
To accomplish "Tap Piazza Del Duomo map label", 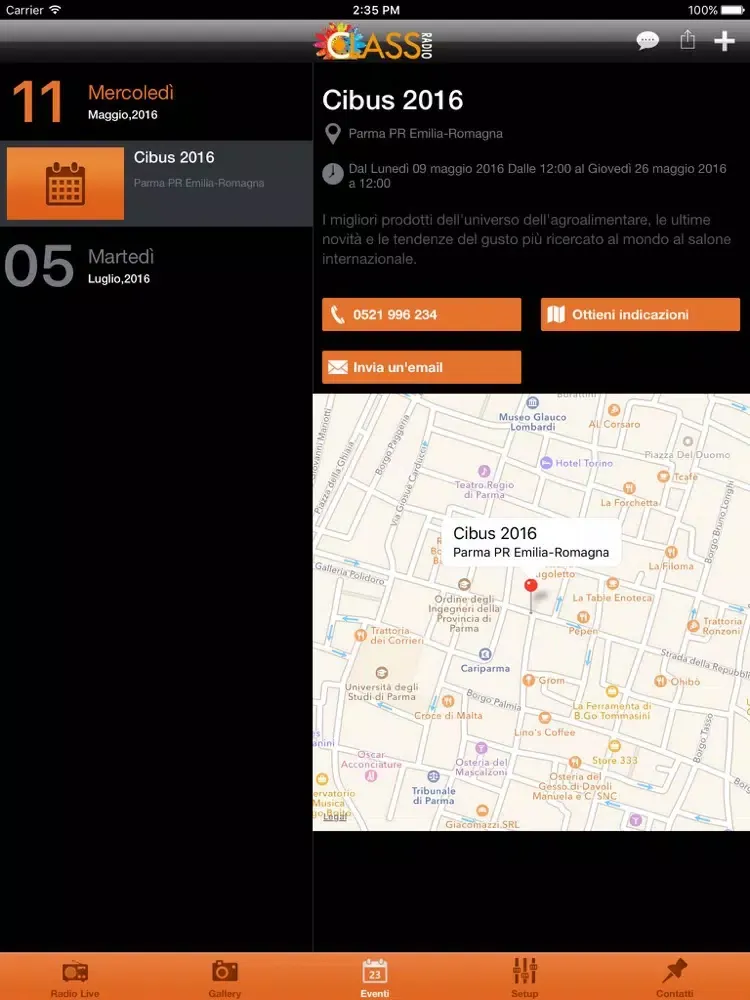I will coord(687,455).
